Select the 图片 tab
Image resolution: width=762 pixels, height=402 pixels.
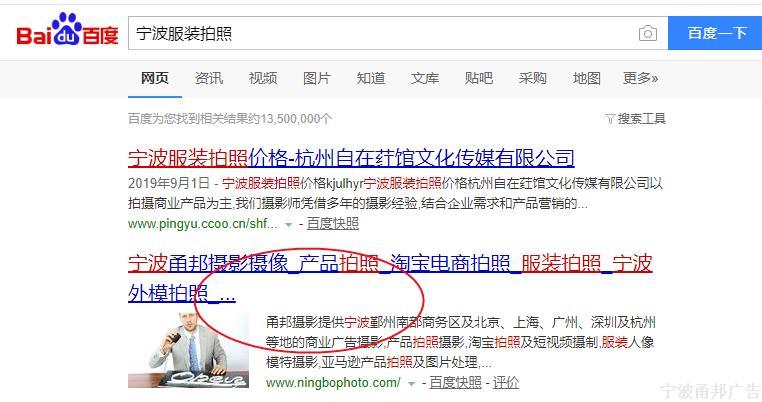click(x=317, y=78)
